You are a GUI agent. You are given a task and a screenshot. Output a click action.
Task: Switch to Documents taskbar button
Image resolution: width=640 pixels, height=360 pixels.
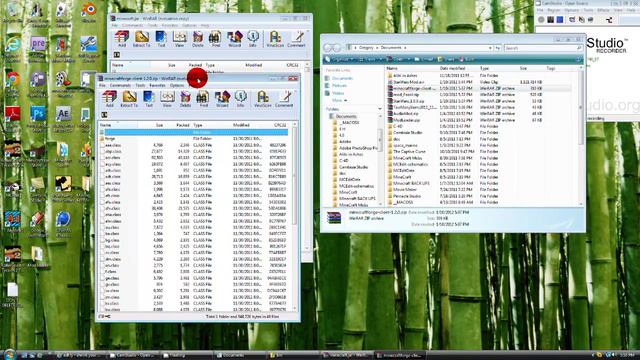238,355
